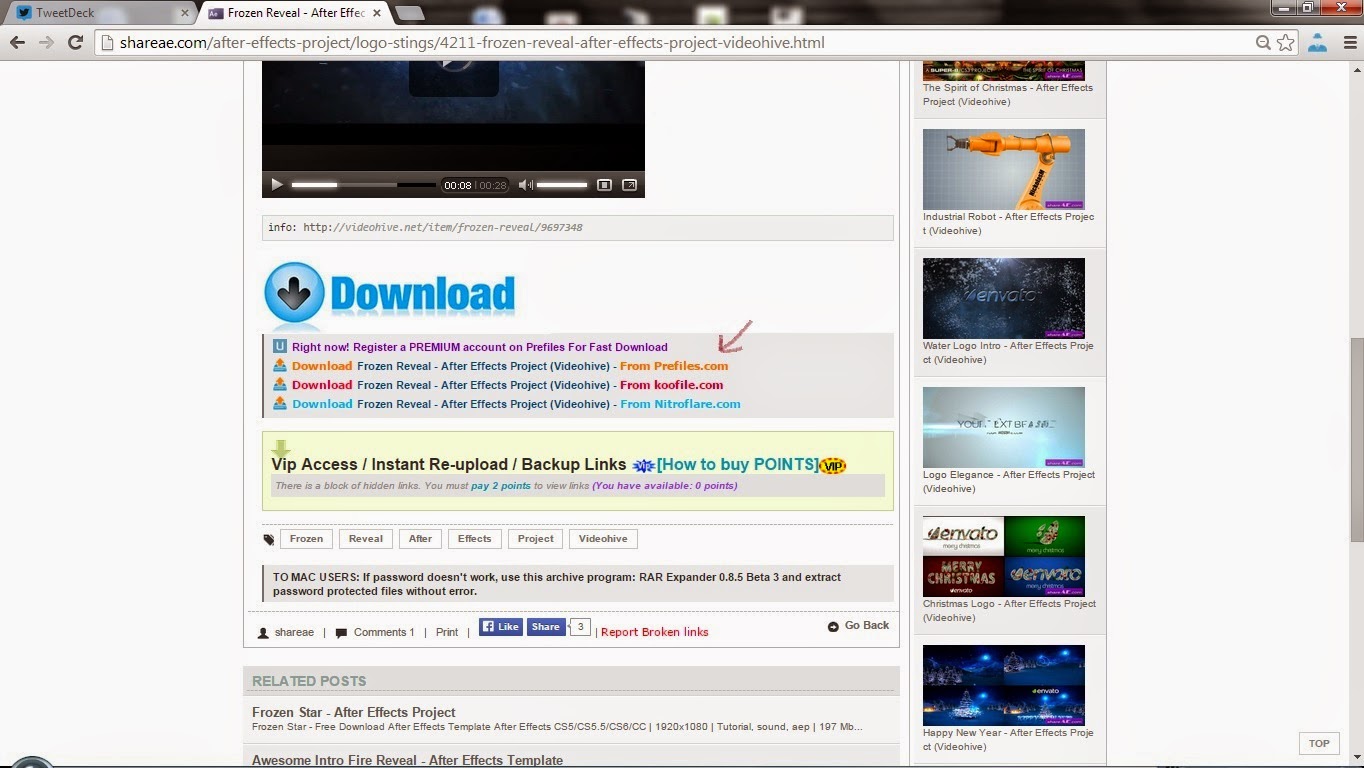Click the Facebook Like button
The height and width of the screenshot is (768, 1364).
tap(501, 627)
